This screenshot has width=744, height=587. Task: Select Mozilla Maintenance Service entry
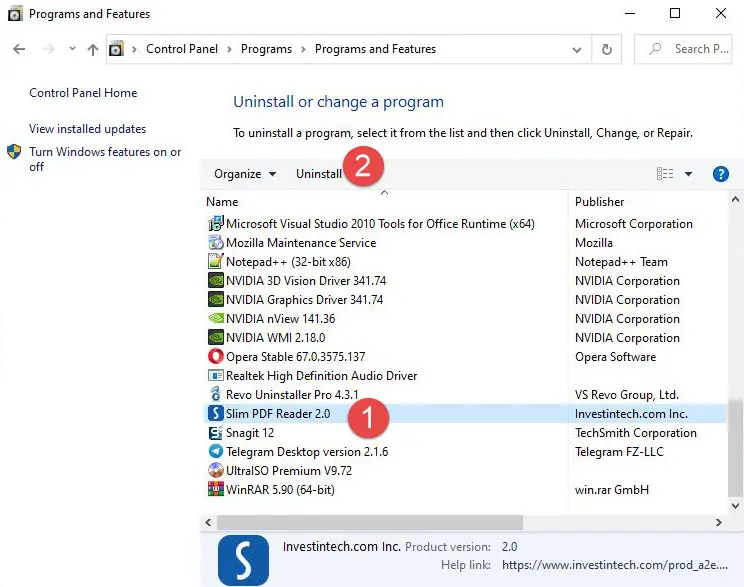pos(301,242)
